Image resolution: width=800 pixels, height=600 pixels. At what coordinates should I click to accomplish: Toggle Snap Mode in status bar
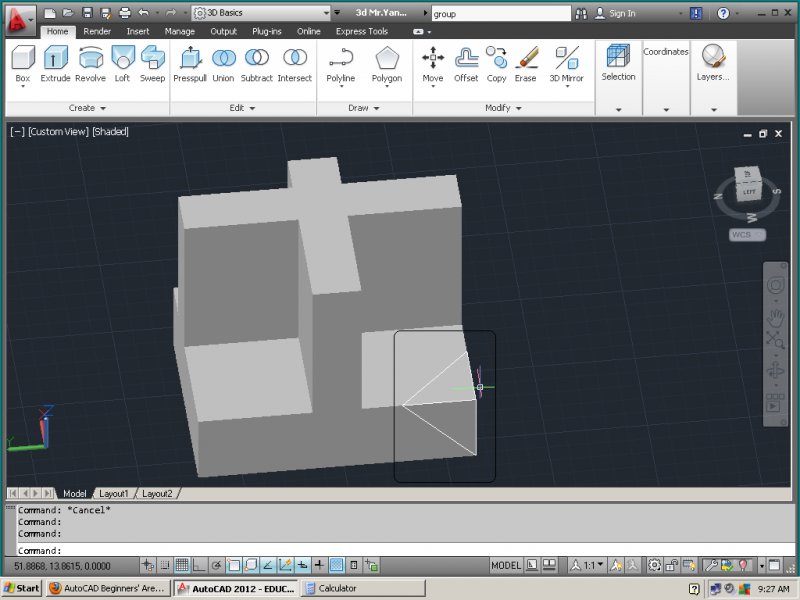coord(164,566)
